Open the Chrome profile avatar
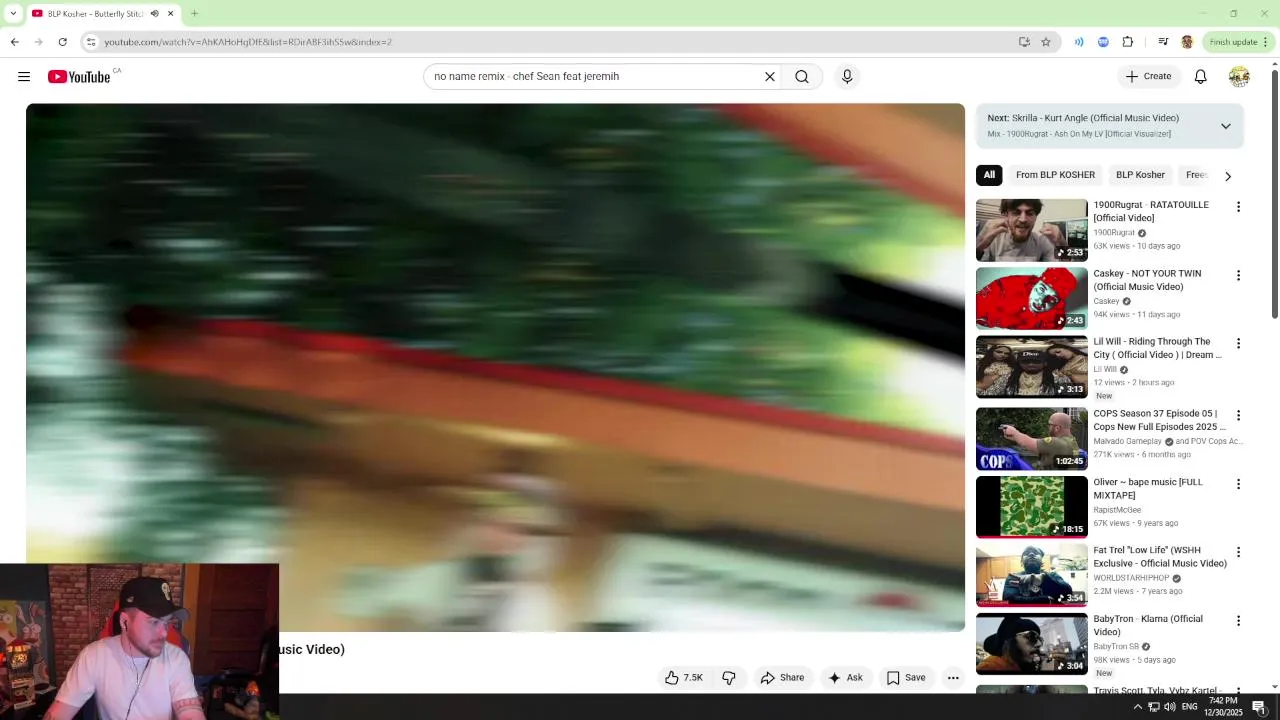This screenshot has height=720, width=1280. (1187, 42)
